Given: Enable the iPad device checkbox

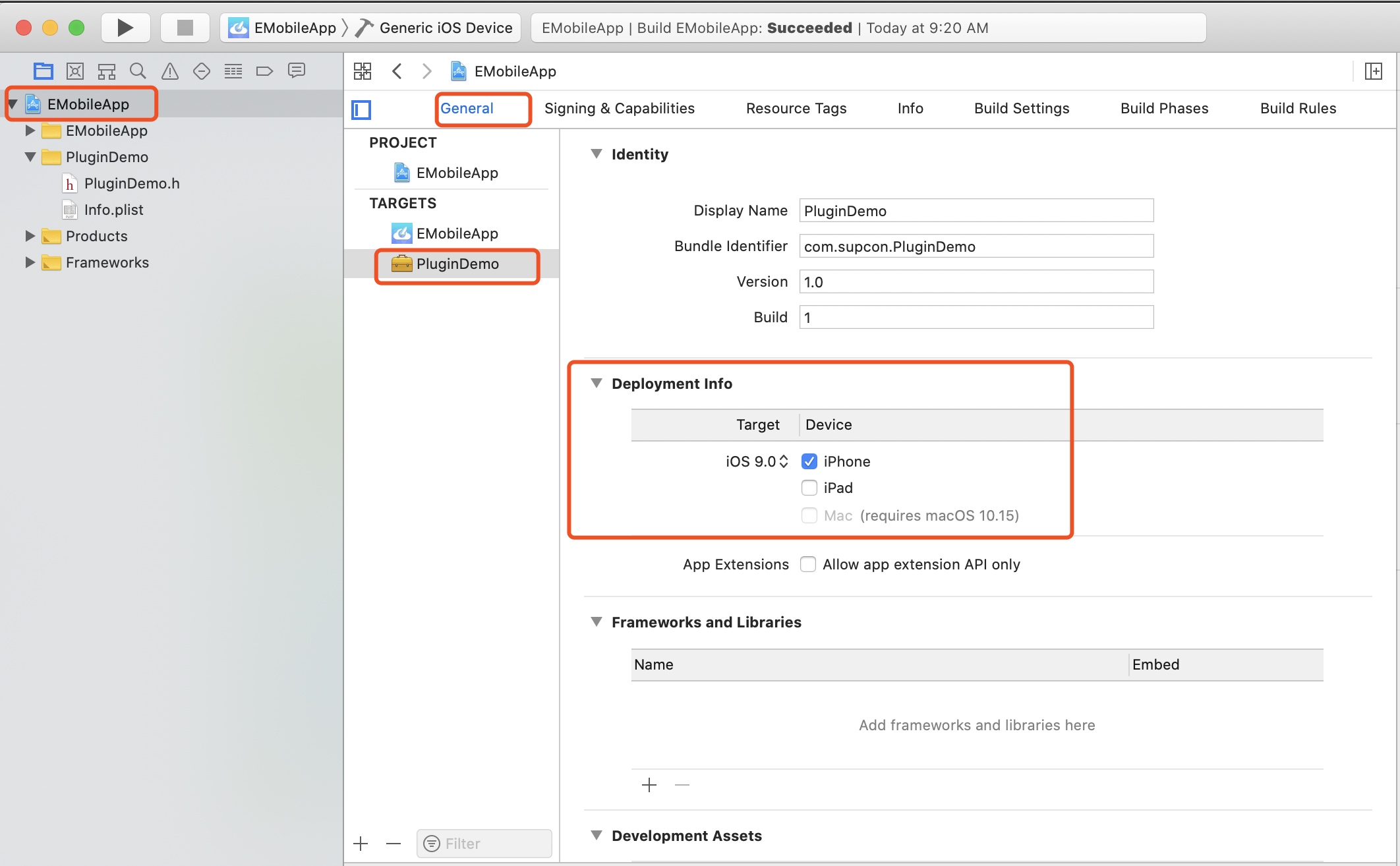Looking at the screenshot, I should point(809,488).
